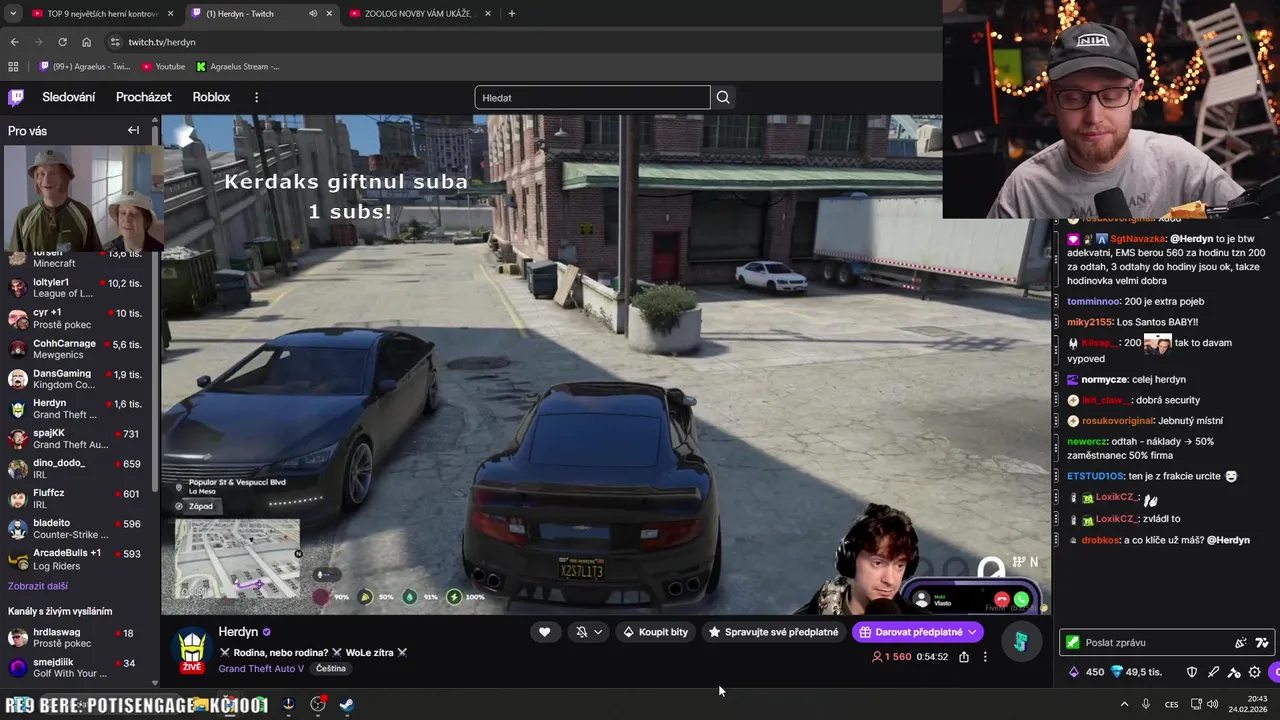1280x720 pixels.
Task: Open the Roblox menu item
Action: (211, 97)
